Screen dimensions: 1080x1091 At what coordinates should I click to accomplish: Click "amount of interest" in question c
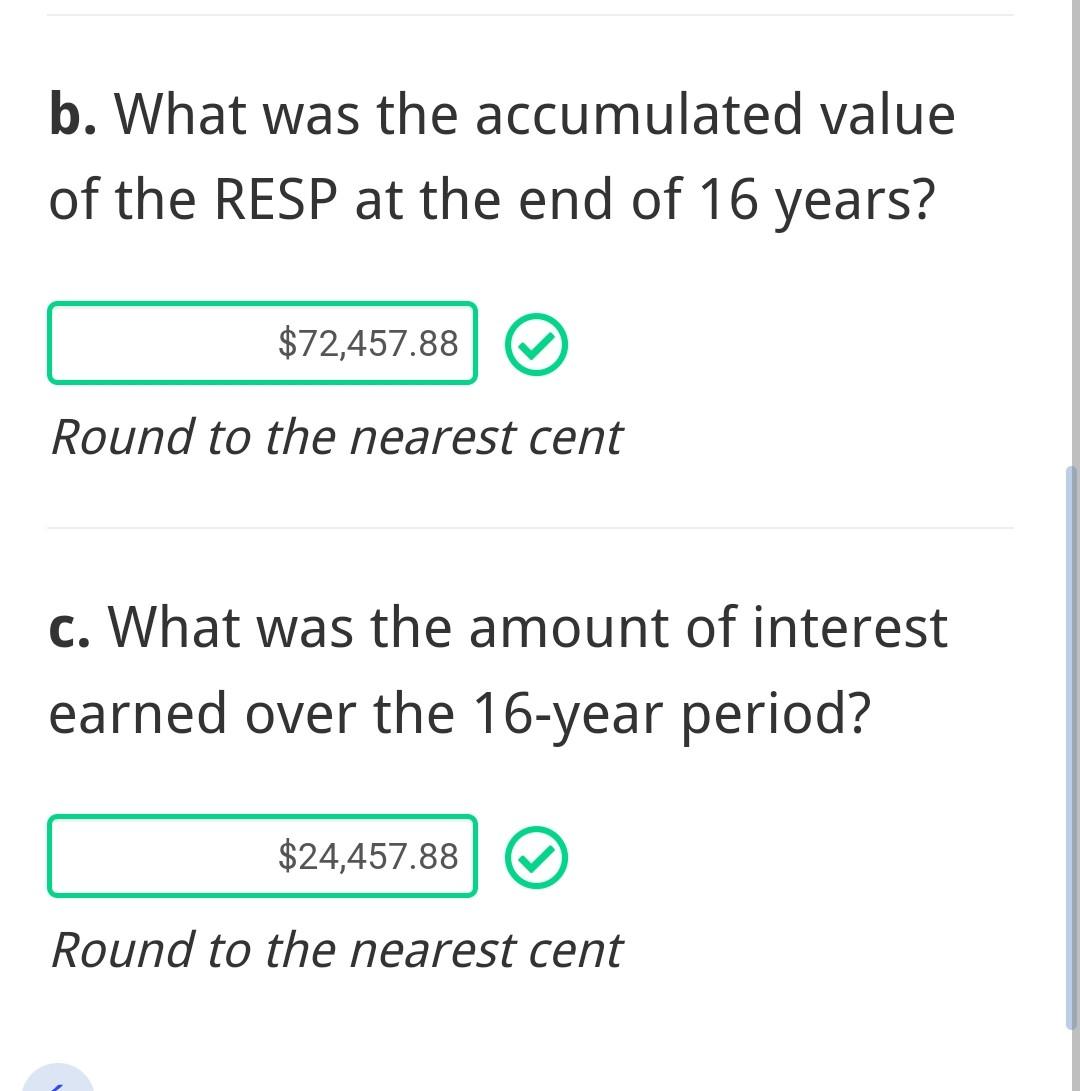tap(708, 628)
